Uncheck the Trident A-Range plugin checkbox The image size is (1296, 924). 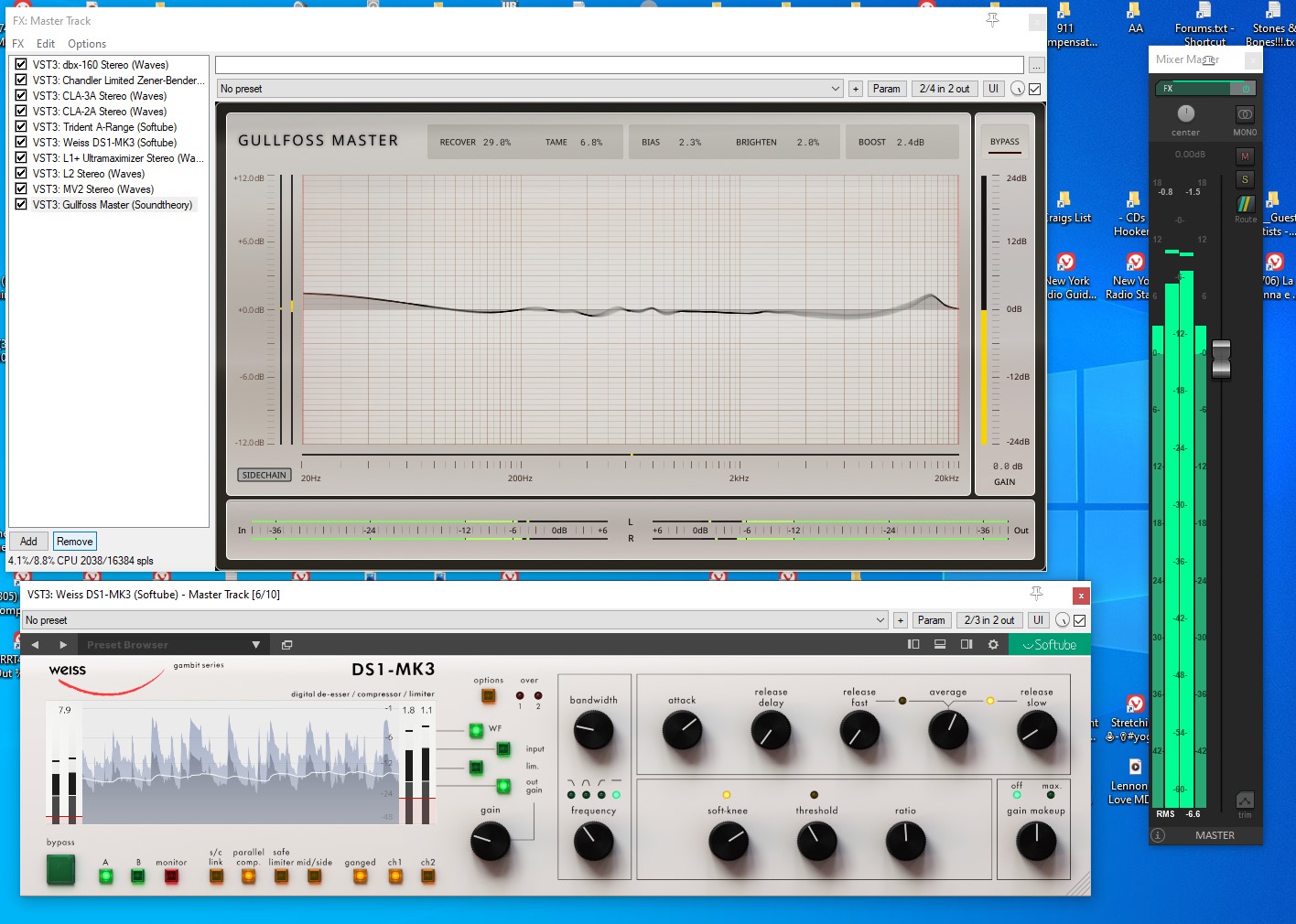pyautogui.click(x=20, y=127)
